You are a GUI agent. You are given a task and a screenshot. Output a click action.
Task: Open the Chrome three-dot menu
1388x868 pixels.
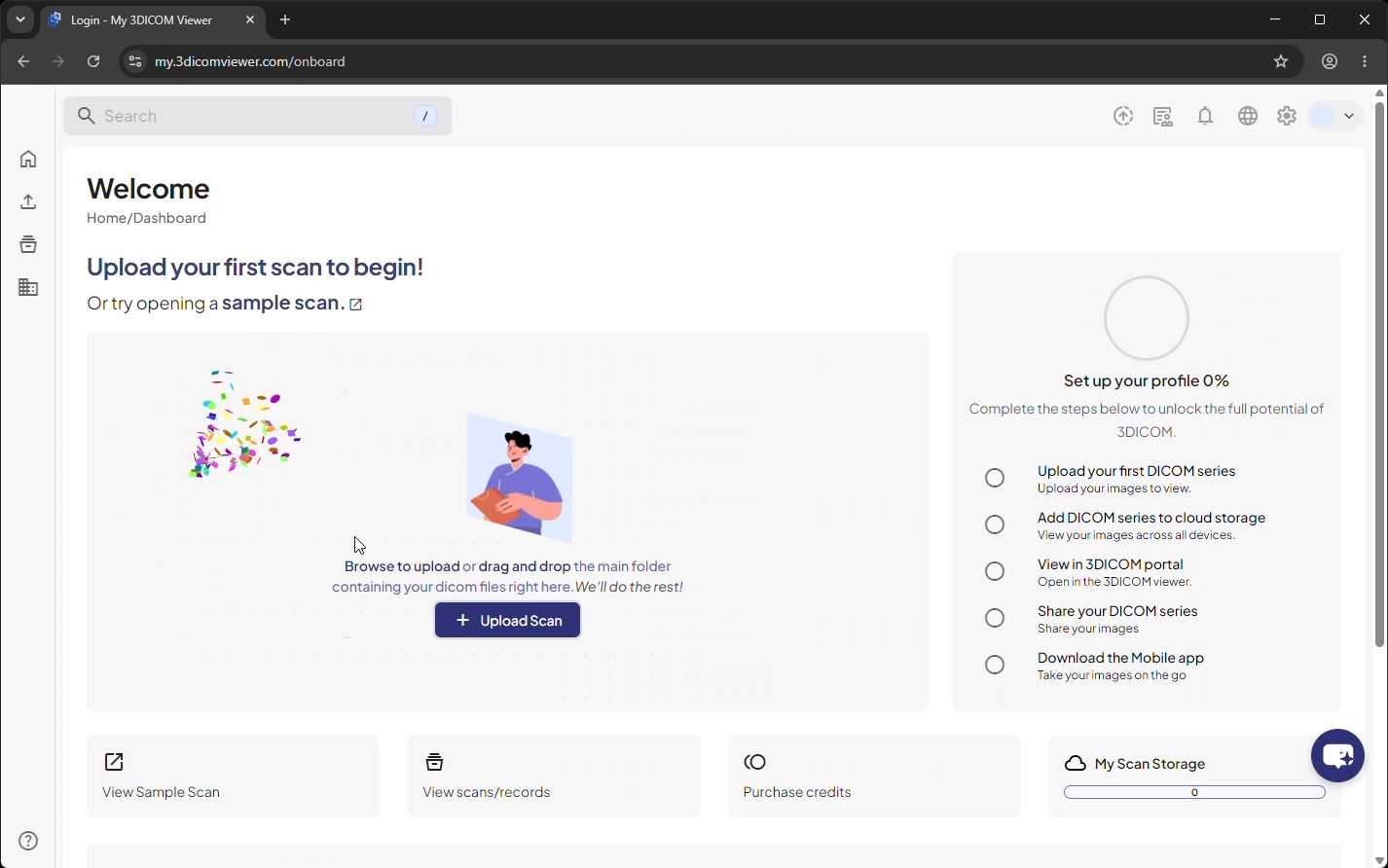pyautogui.click(x=1367, y=61)
